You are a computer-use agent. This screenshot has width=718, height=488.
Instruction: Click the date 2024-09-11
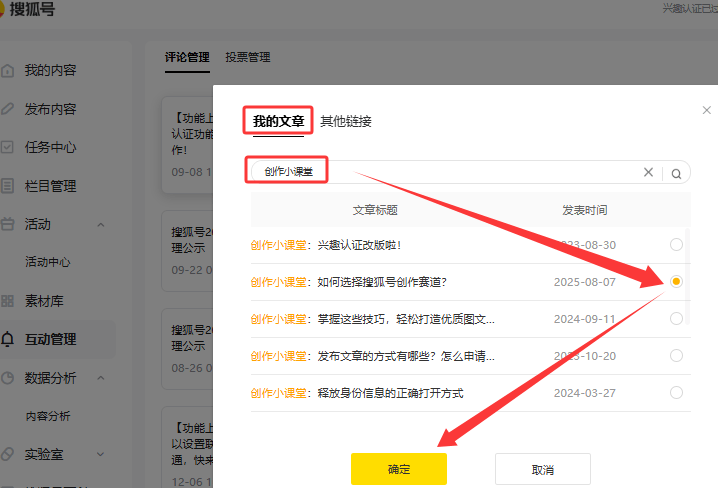pos(585,319)
